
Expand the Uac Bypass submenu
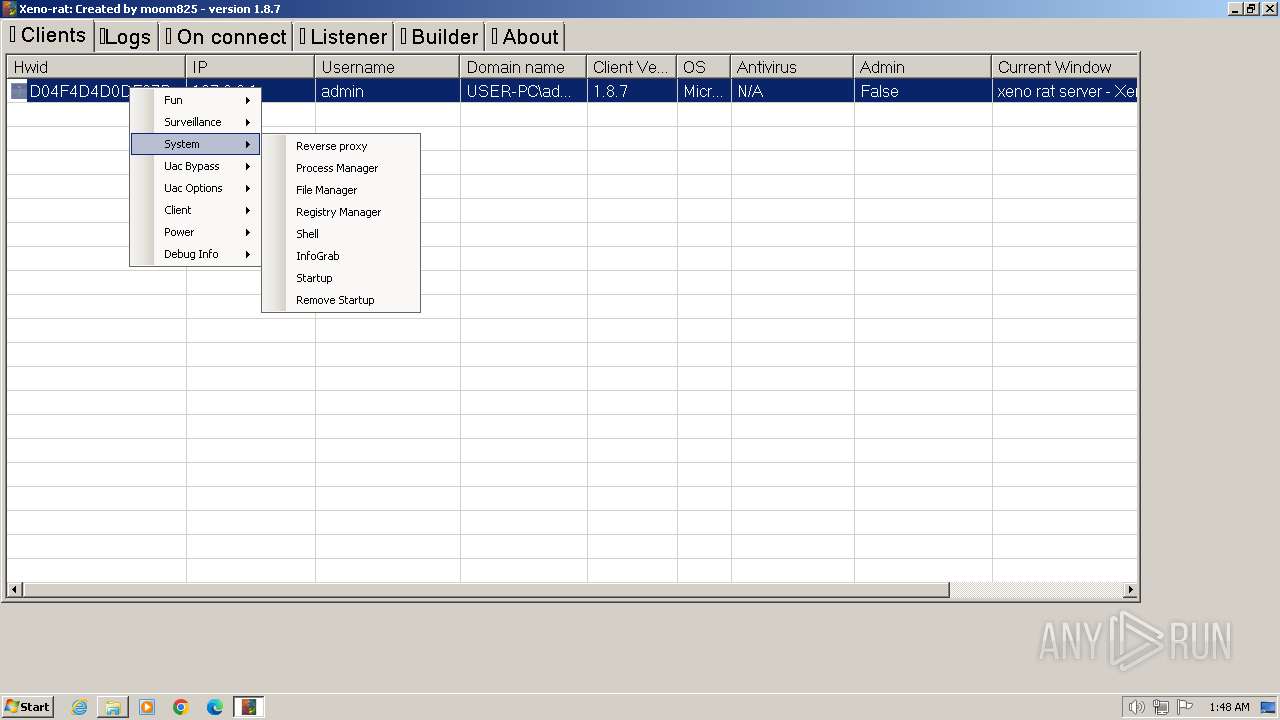point(195,166)
